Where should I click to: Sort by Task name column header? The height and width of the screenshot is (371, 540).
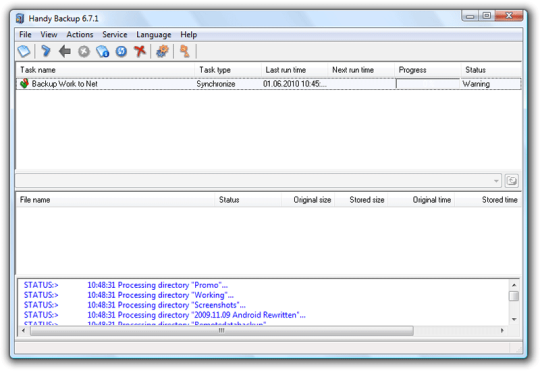coord(105,70)
